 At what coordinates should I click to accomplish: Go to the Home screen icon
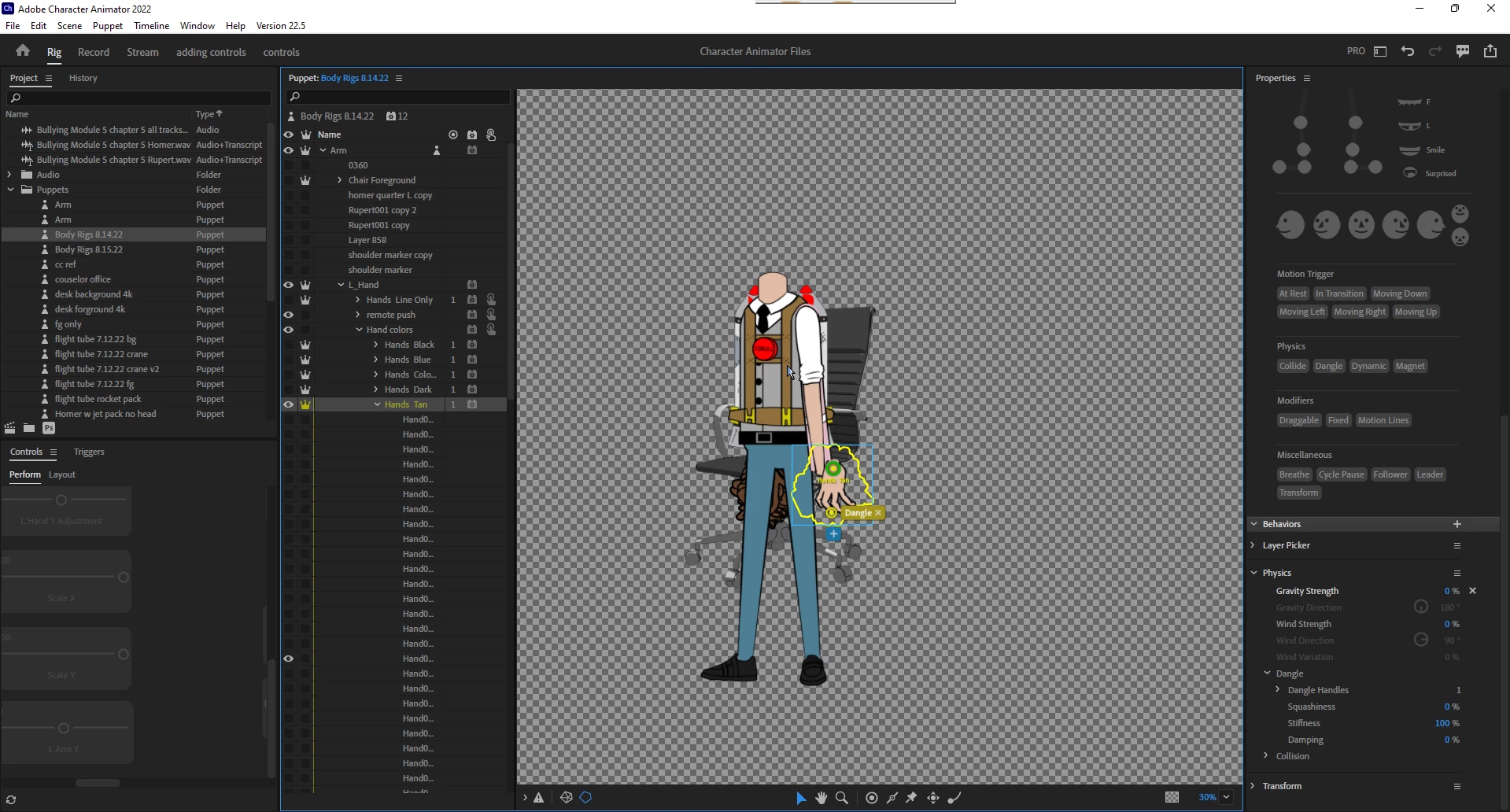pos(23,51)
